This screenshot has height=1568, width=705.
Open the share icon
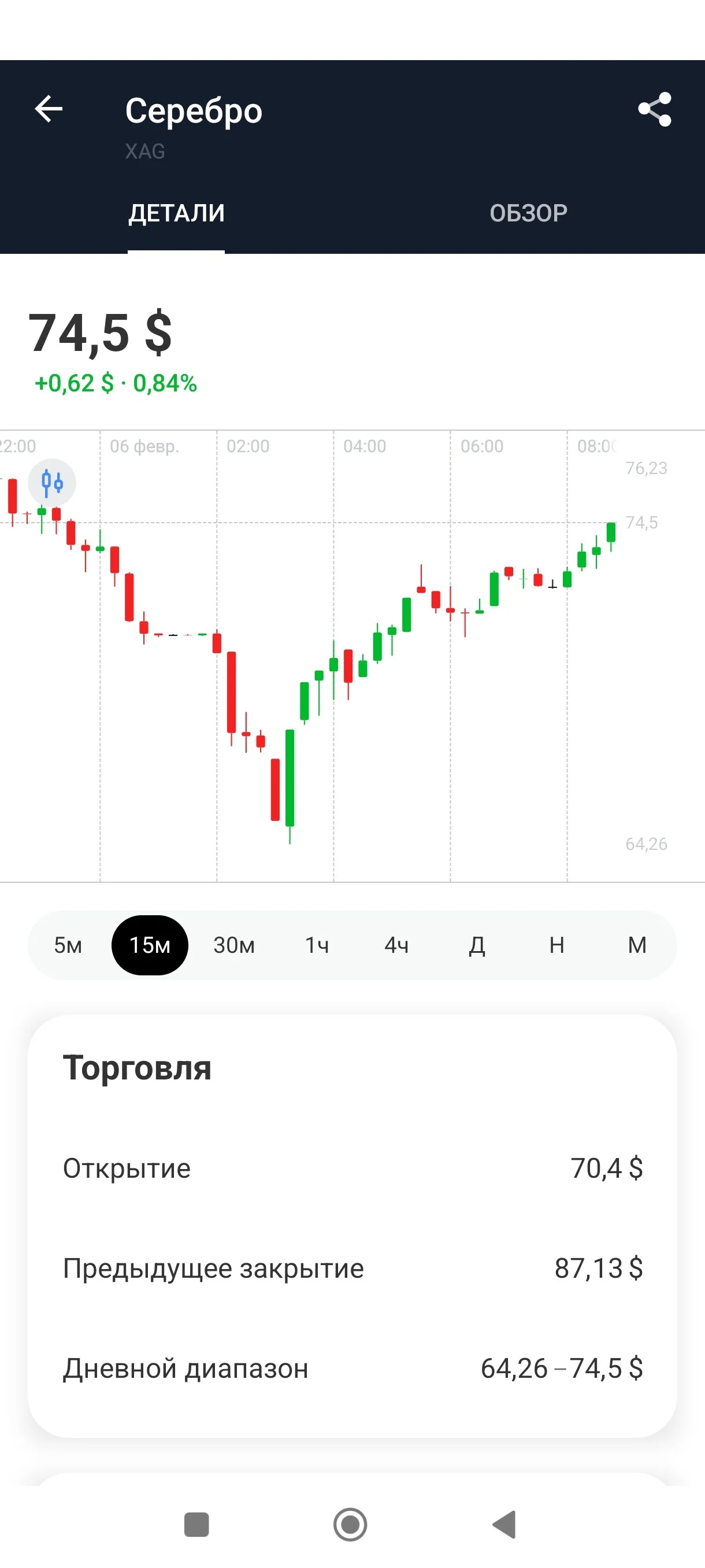655,110
